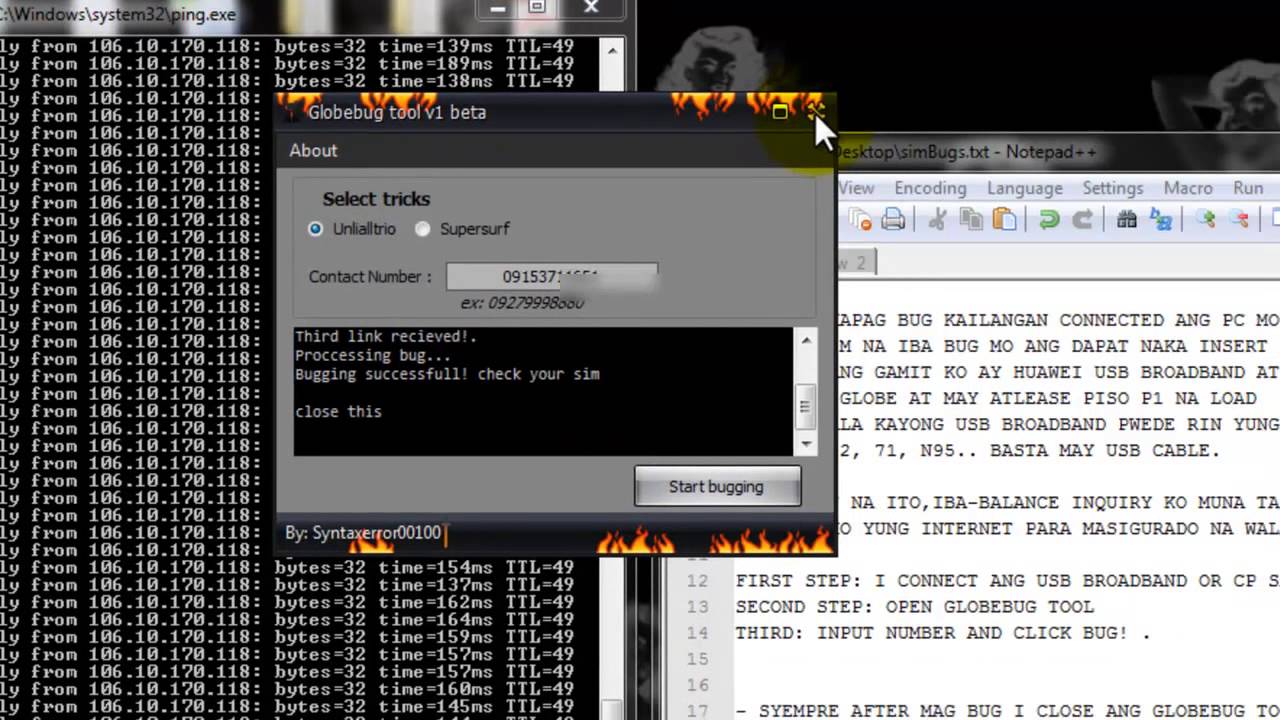Image resolution: width=1280 pixels, height=720 pixels.
Task: Click the 'ex: 0927999...' example text
Action: (522, 302)
